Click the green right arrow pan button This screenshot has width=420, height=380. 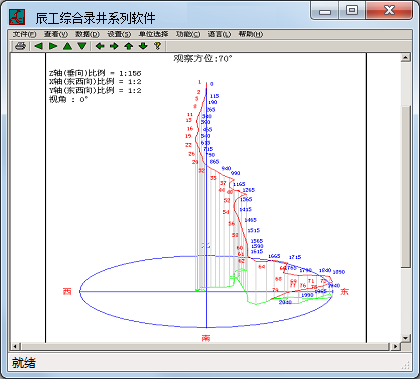(114, 46)
